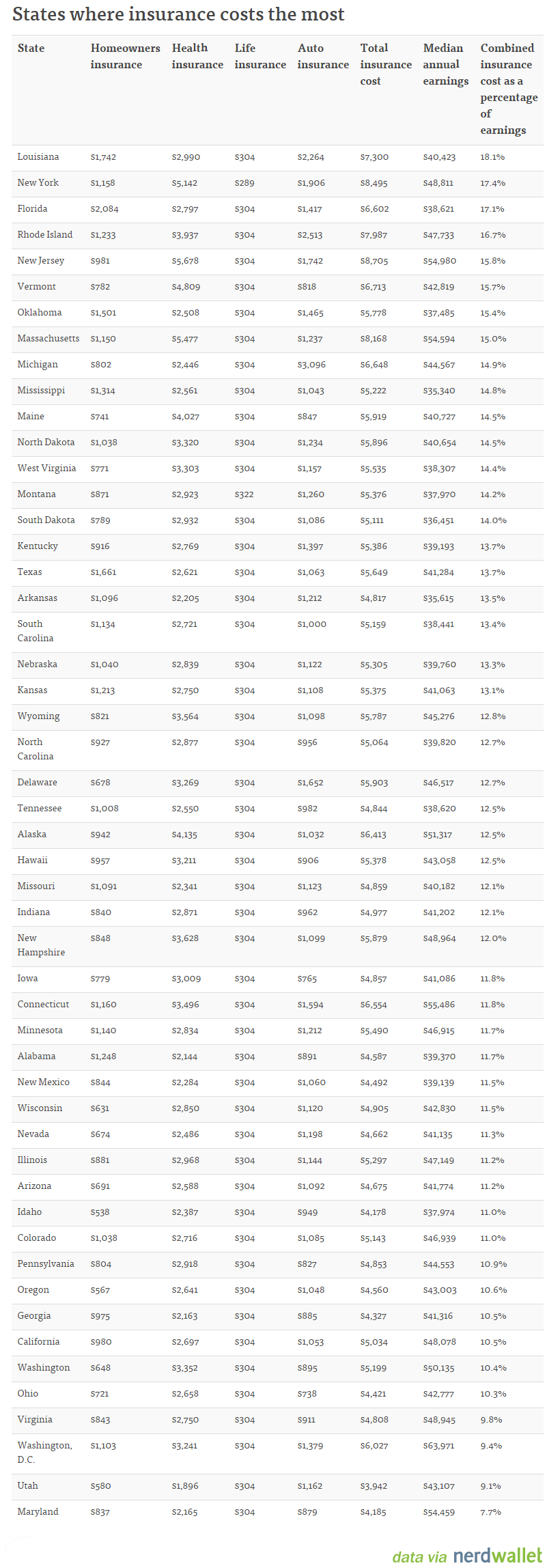The image size is (560, 1568).
Task: Select the Washington, D.C. state cell
Action: pyautogui.click(x=44, y=1453)
